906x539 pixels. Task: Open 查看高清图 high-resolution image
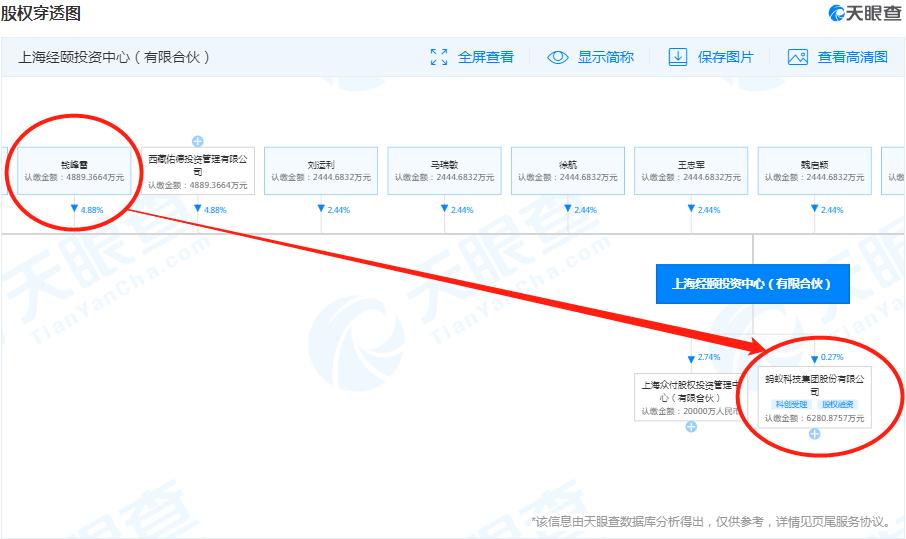(x=853, y=57)
